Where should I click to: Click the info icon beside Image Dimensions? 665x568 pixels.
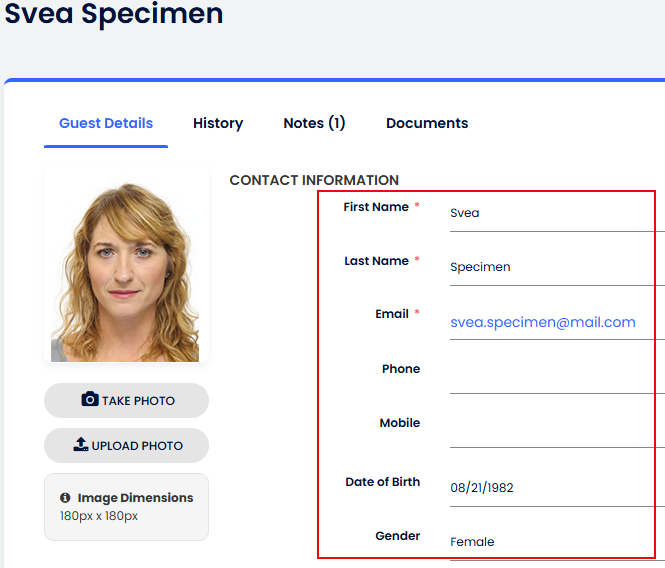[x=65, y=497]
